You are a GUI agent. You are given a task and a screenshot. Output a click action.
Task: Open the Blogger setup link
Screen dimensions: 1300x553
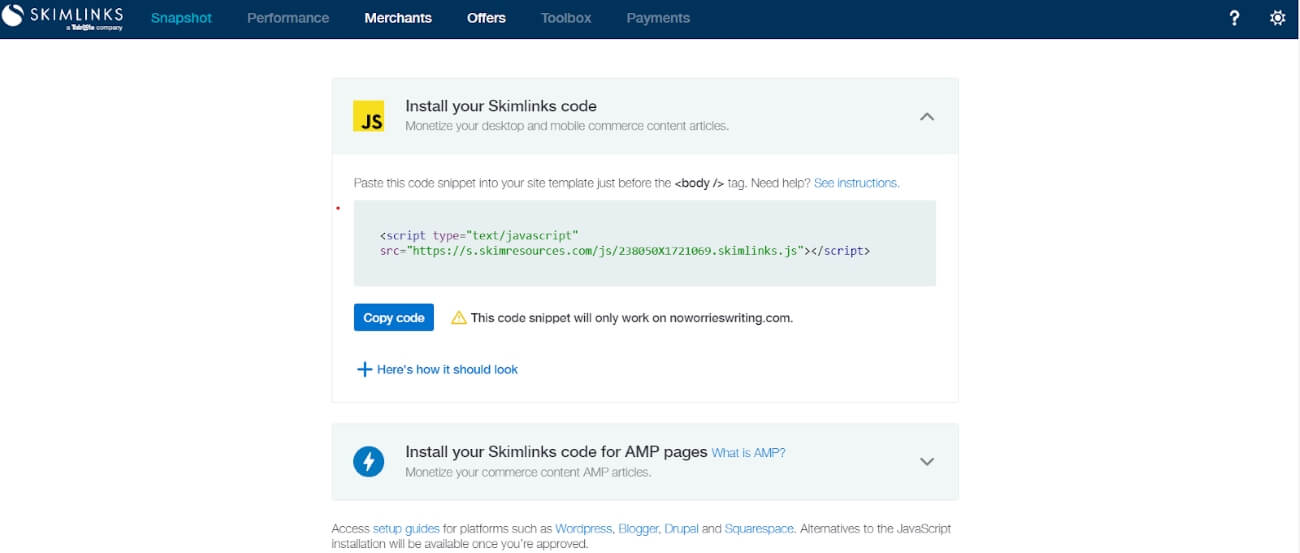[x=638, y=528]
